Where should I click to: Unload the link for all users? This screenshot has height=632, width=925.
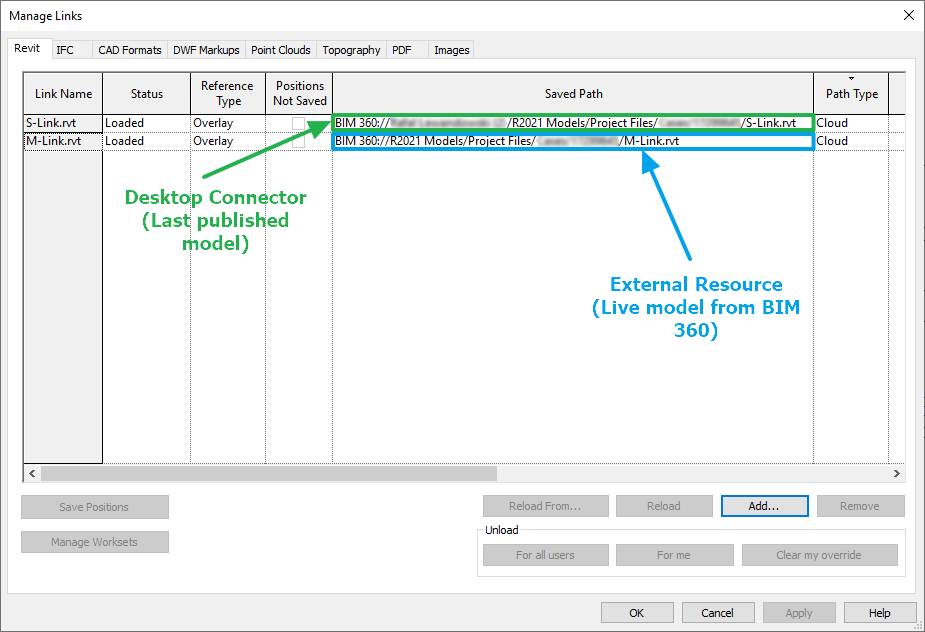(x=545, y=554)
